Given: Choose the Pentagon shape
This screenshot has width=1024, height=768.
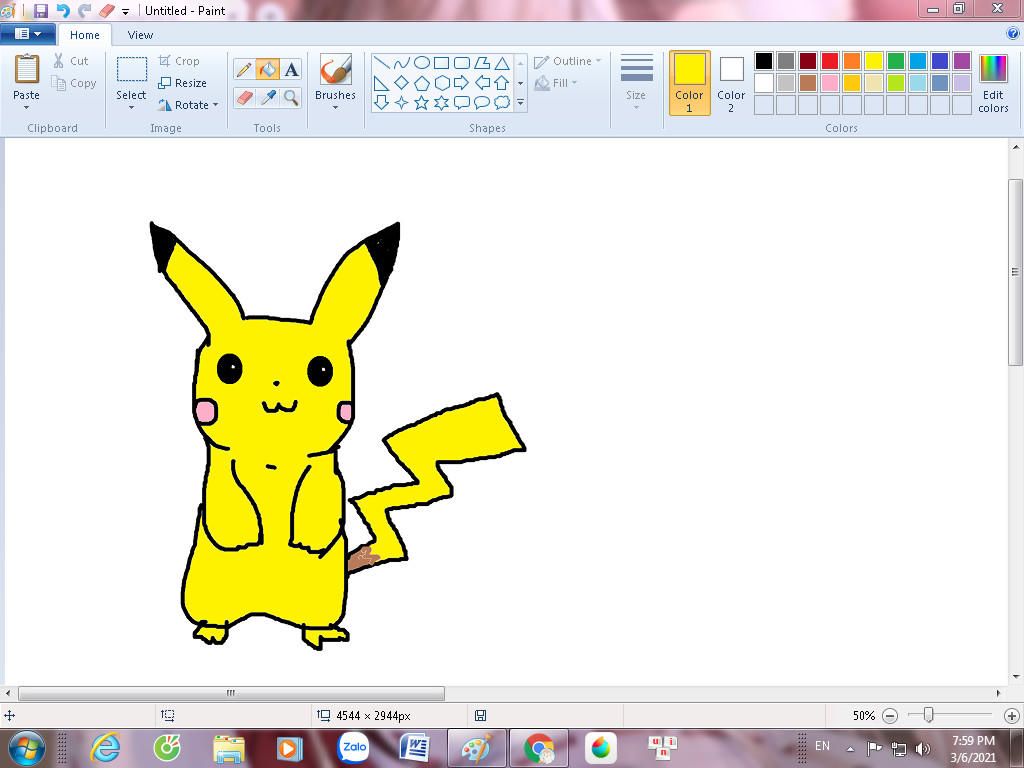Looking at the screenshot, I should click(x=422, y=83).
